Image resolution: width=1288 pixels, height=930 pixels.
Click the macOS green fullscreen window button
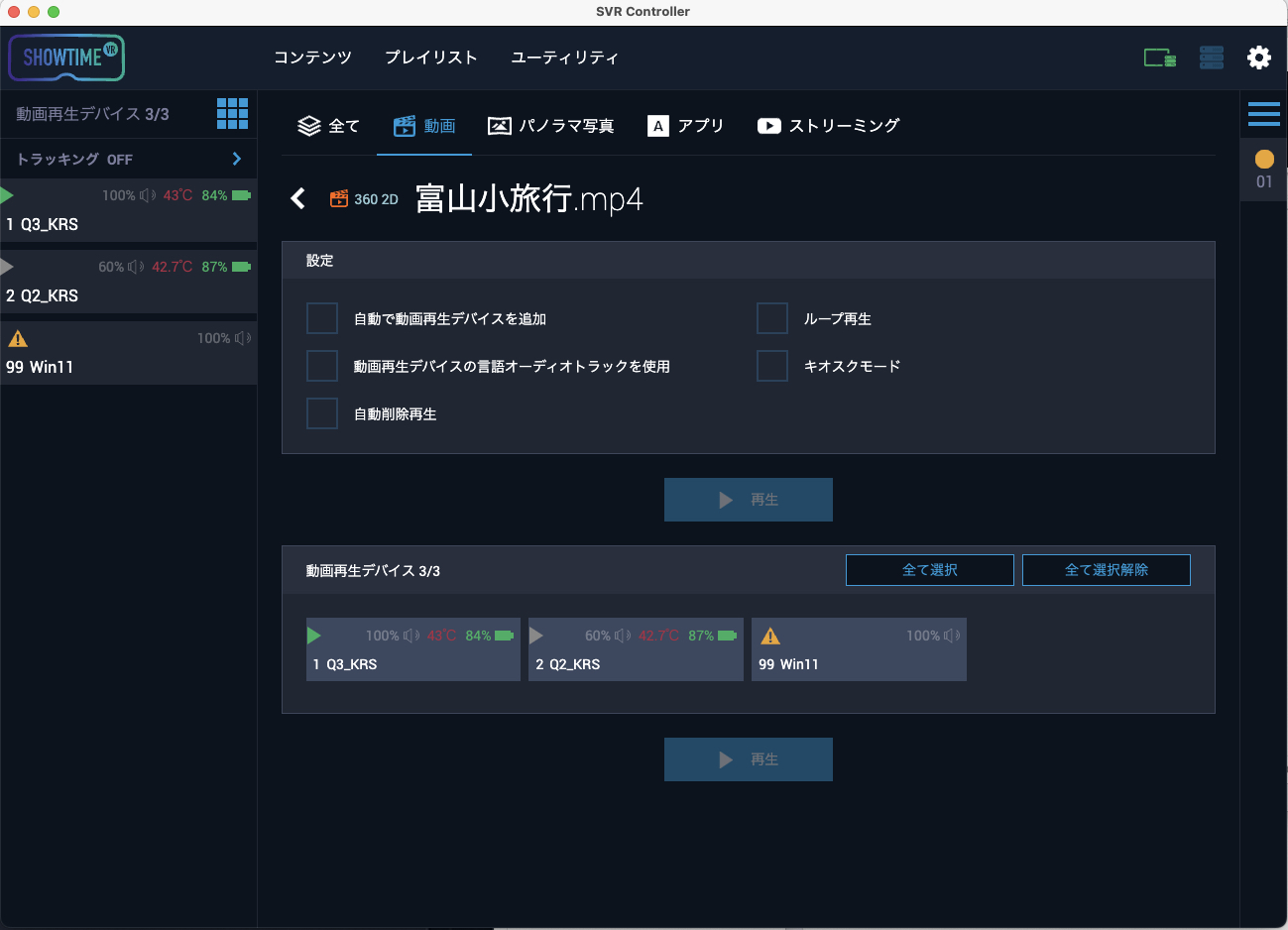[x=54, y=12]
